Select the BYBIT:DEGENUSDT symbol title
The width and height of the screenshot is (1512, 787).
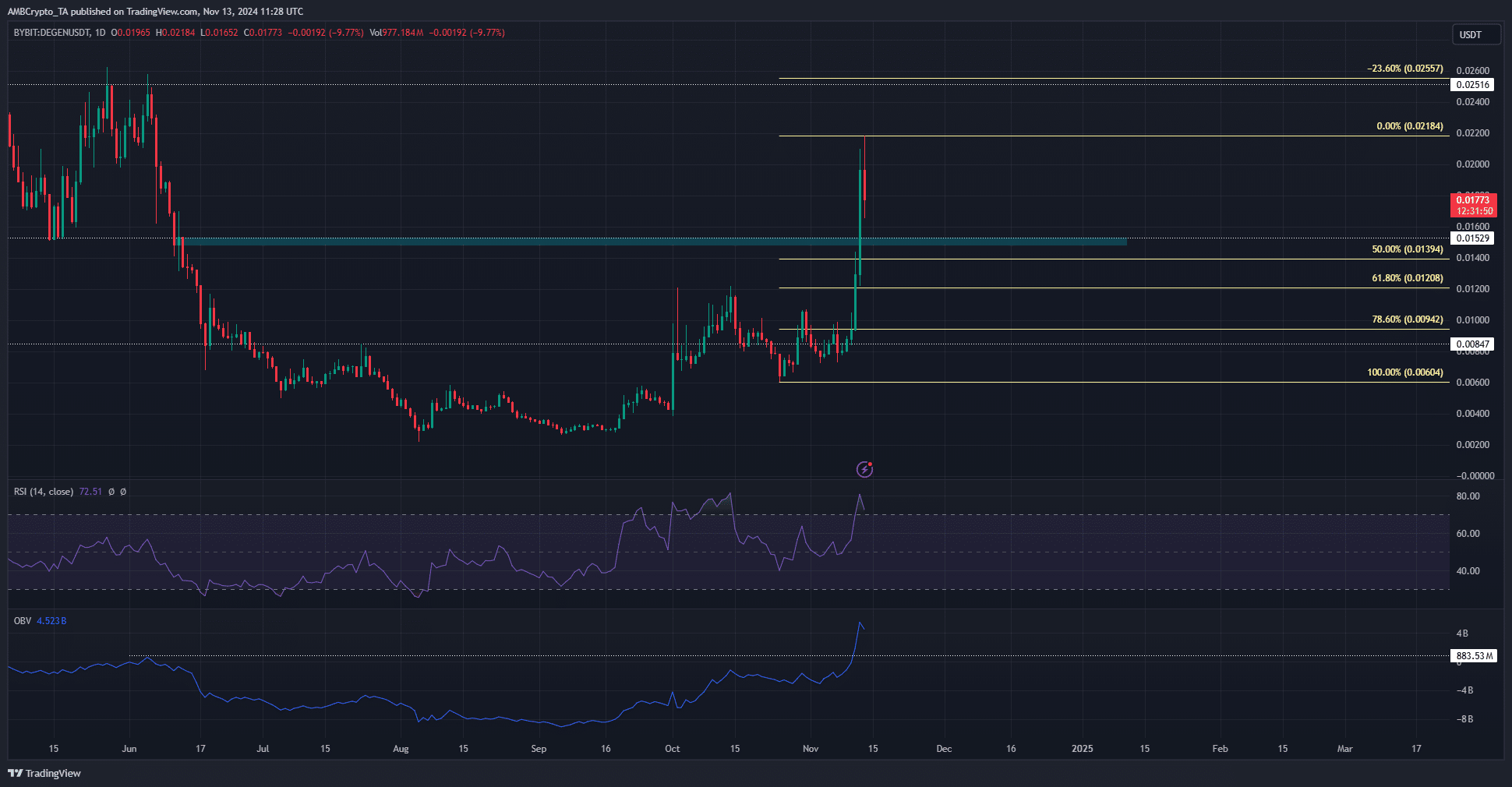pyautogui.click(x=51, y=33)
